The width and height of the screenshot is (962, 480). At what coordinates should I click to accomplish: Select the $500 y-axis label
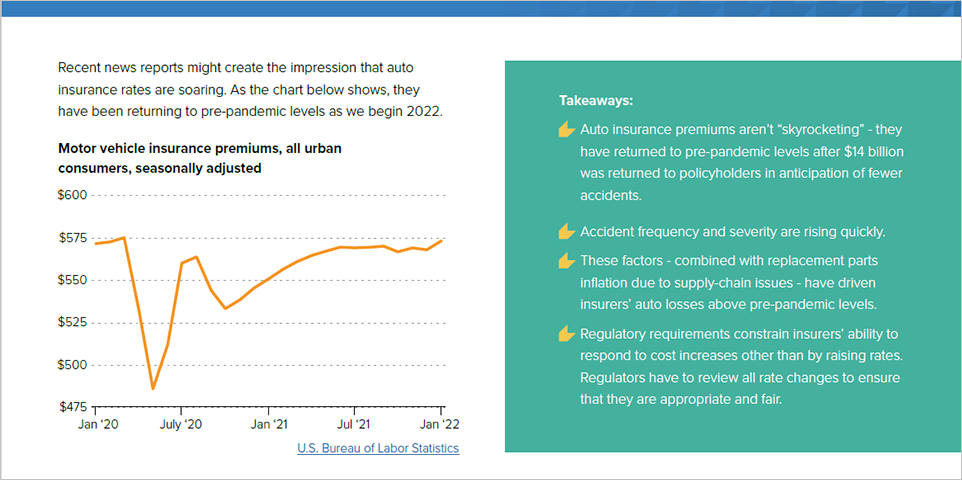(73, 365)
